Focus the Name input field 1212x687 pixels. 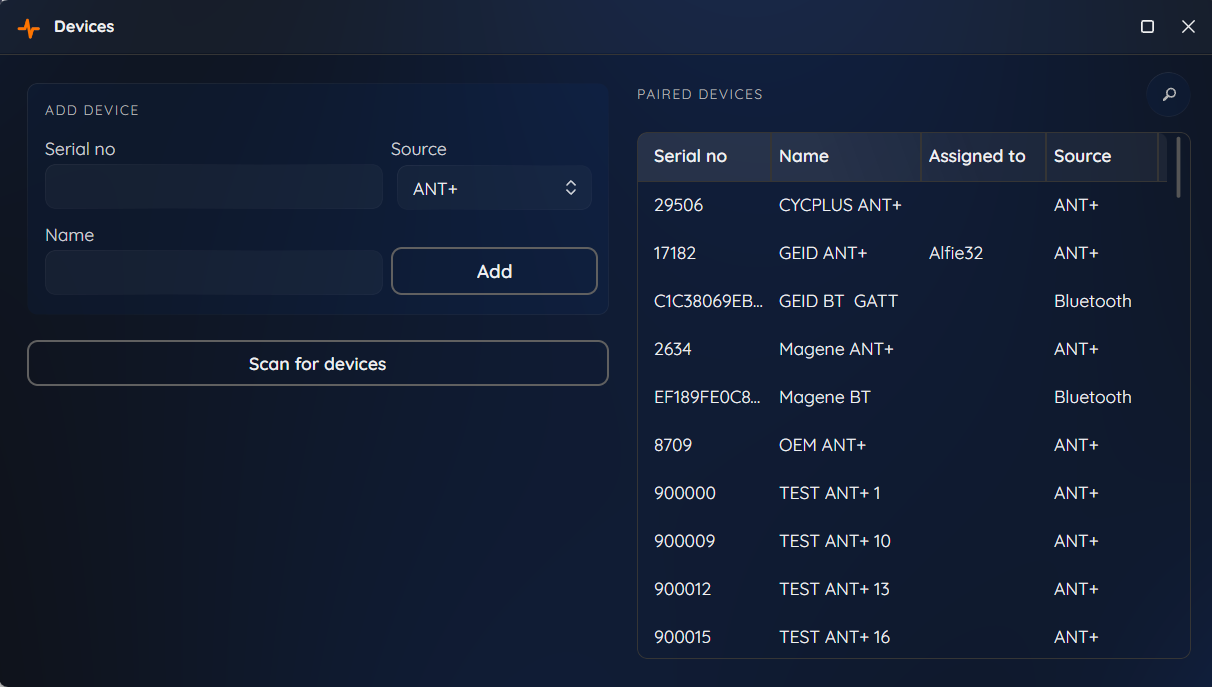(214, 272)
